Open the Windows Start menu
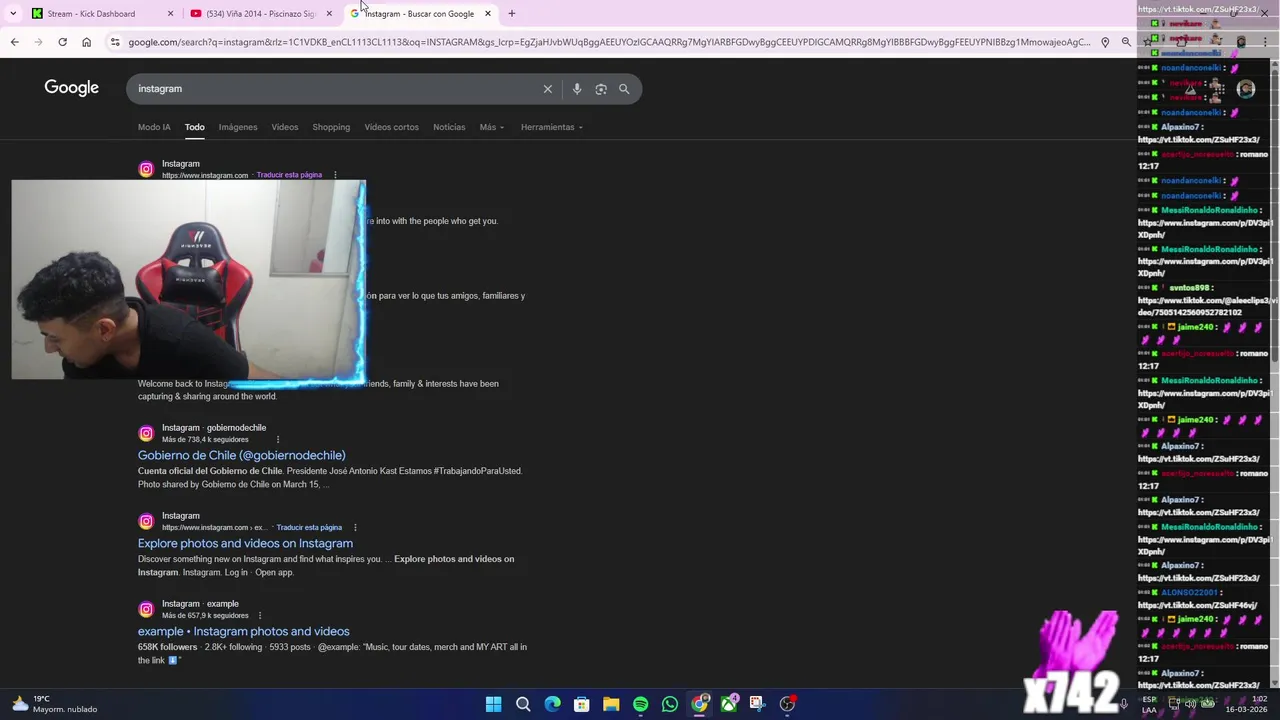The height and width of the screenshot is (720, 1280). click(x=493, y=704)
